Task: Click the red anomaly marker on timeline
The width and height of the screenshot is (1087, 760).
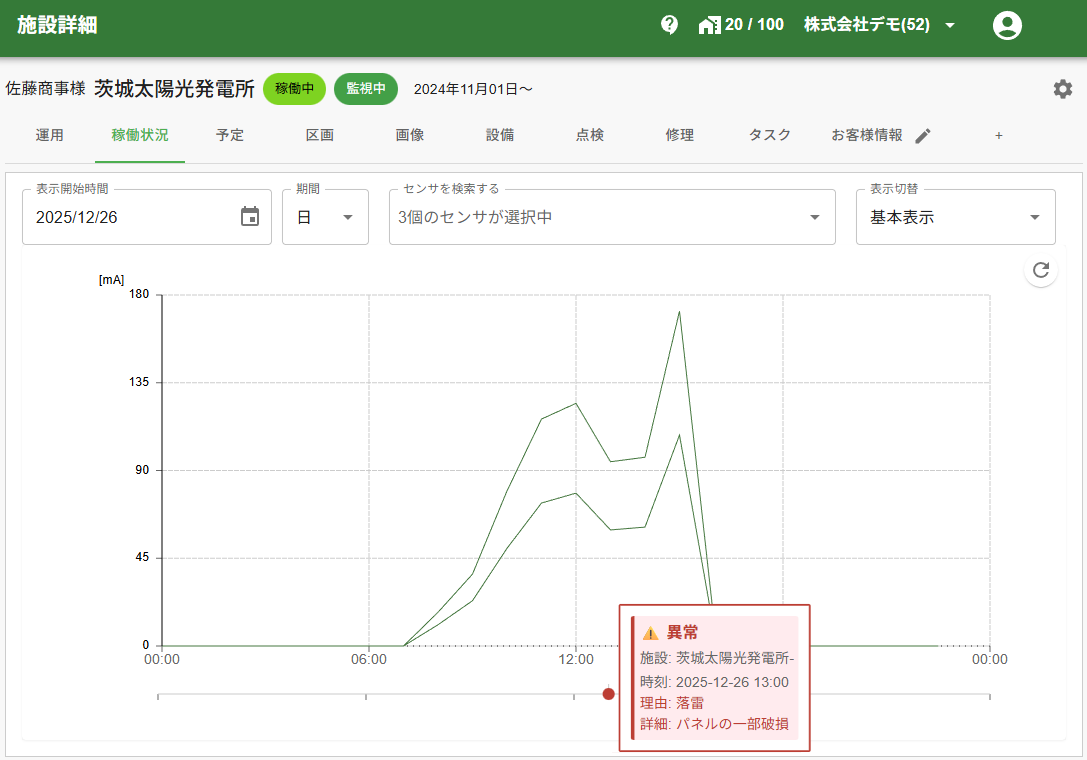Action: tap(608, 694)
